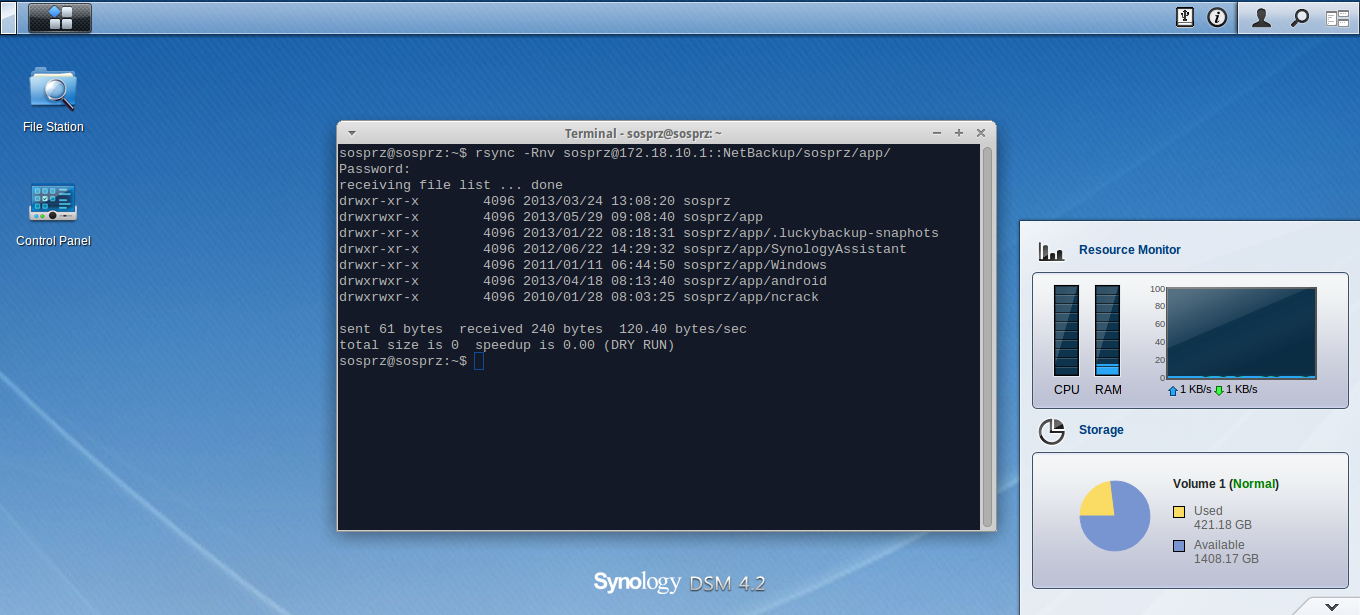Collapse the widget panel with bottom chevron
This screenshot has height=615, width=1360.
1331,606
